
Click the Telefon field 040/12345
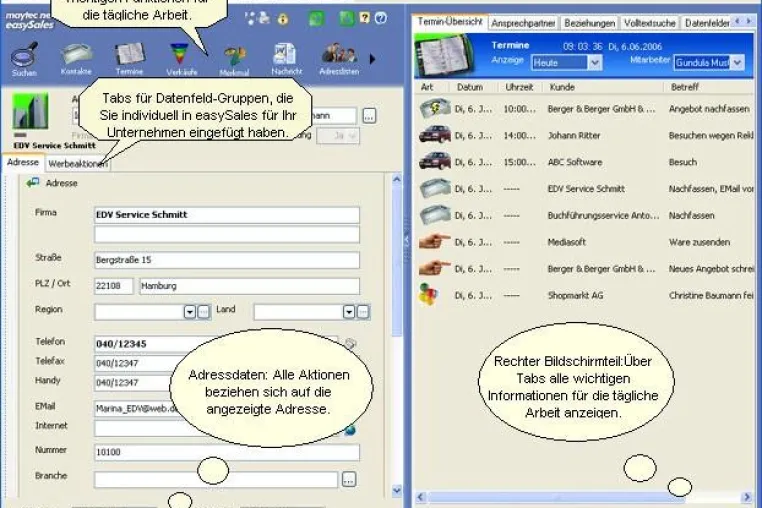pos(216,344)
